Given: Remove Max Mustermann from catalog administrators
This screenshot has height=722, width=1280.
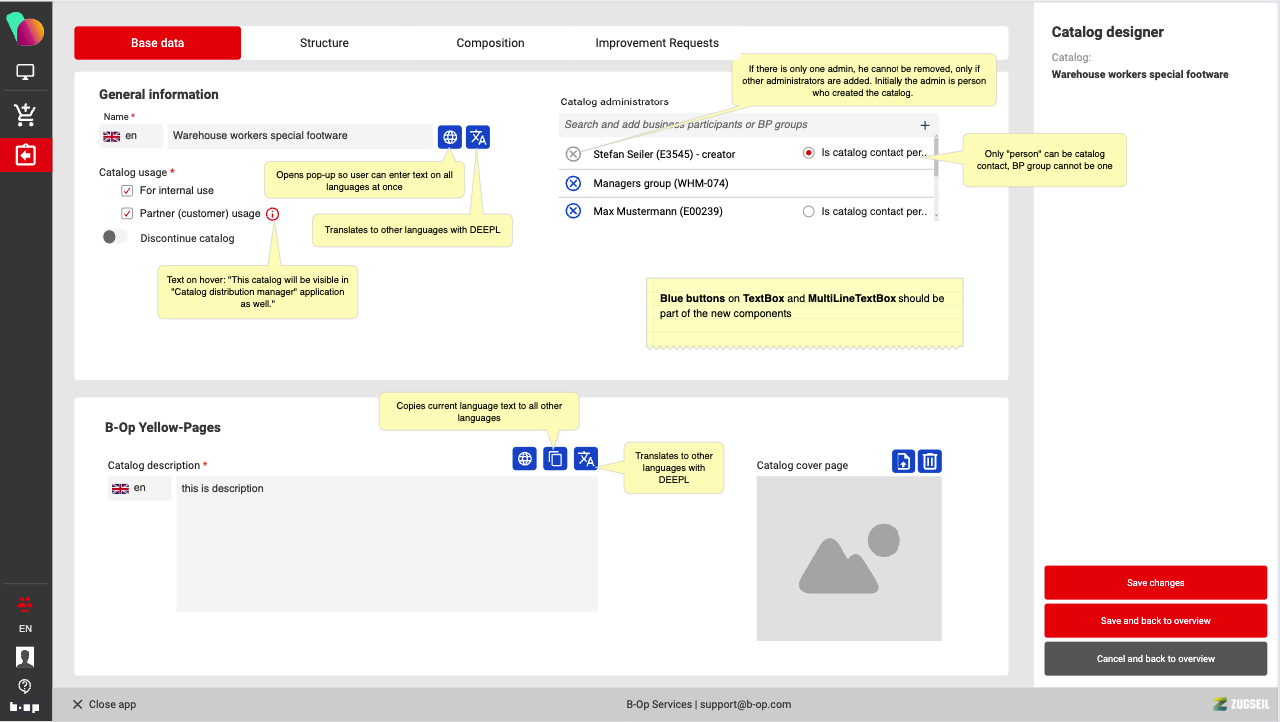Looking at the screenshot, I should [573, 211].
